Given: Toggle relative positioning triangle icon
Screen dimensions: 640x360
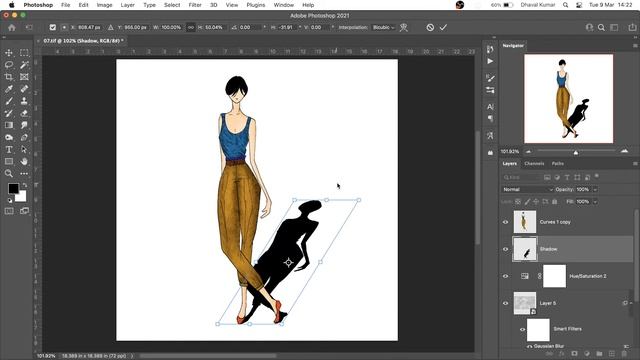Looking at the screenshot, I should click(x=111, y=27).
